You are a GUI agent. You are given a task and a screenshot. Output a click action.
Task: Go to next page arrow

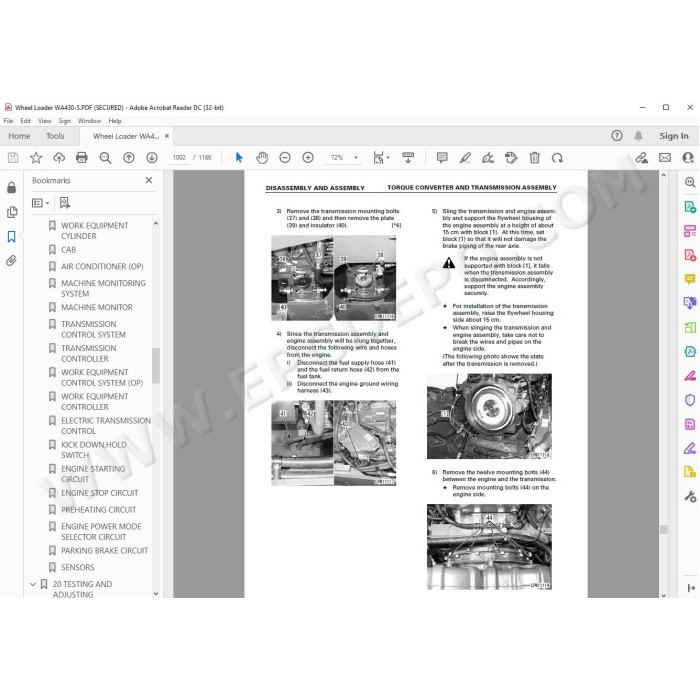coord(152,158)
